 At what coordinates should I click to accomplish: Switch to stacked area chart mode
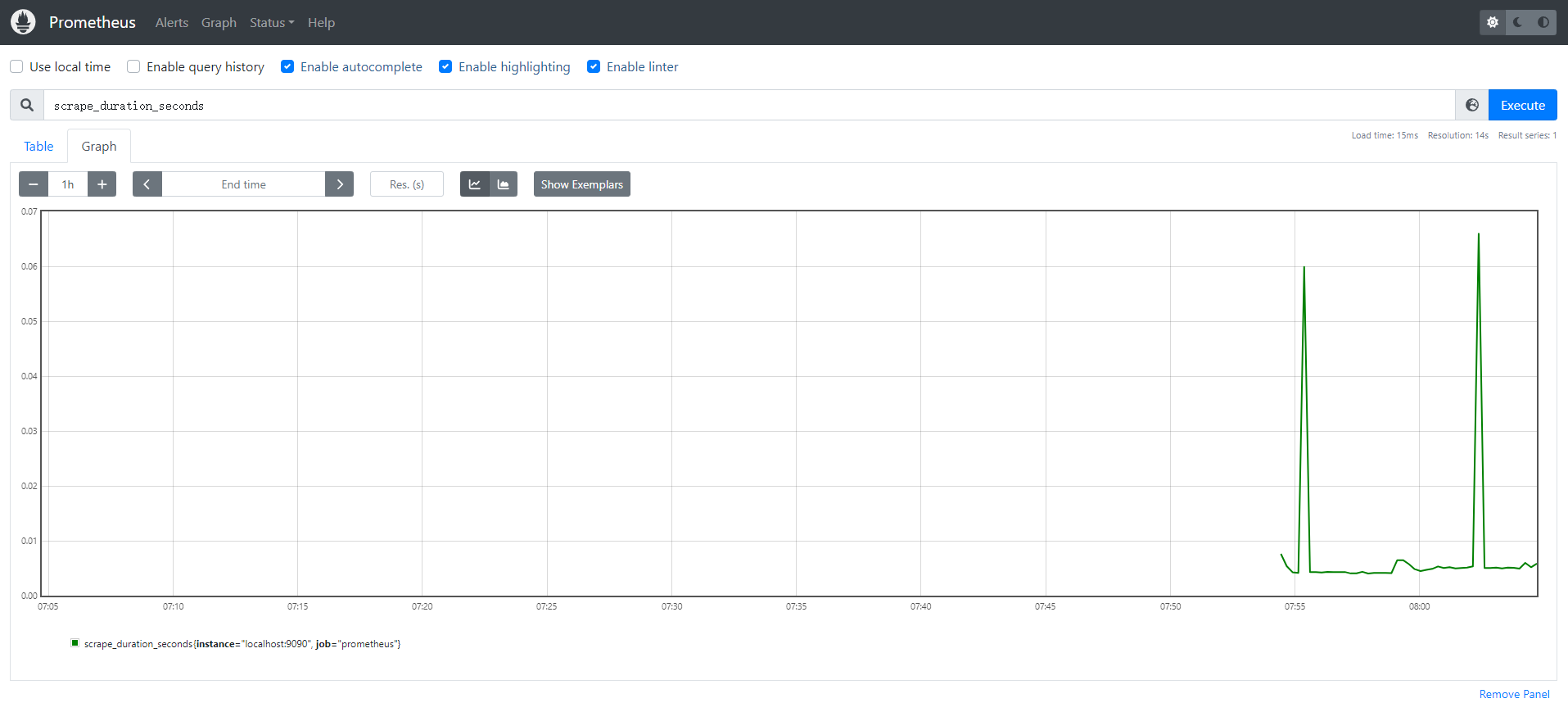click(503, 184)
